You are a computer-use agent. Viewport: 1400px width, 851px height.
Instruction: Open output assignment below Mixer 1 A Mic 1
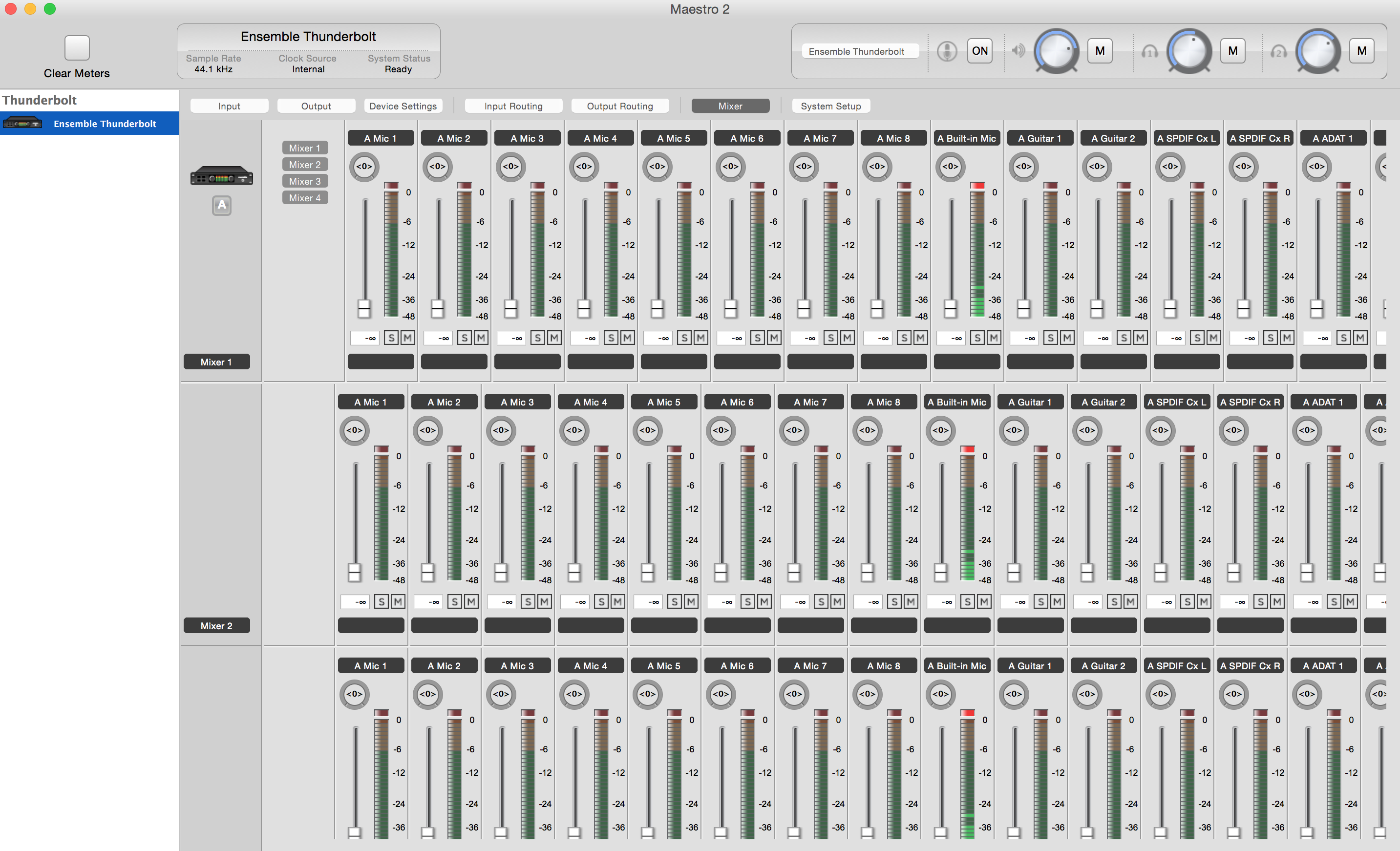click(x=381, y=362)
